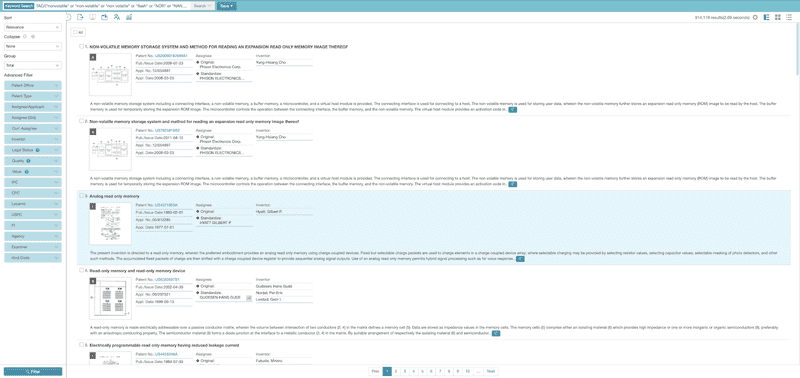
Task: Open thumbnail drawing of result 4
Action: 110,297
